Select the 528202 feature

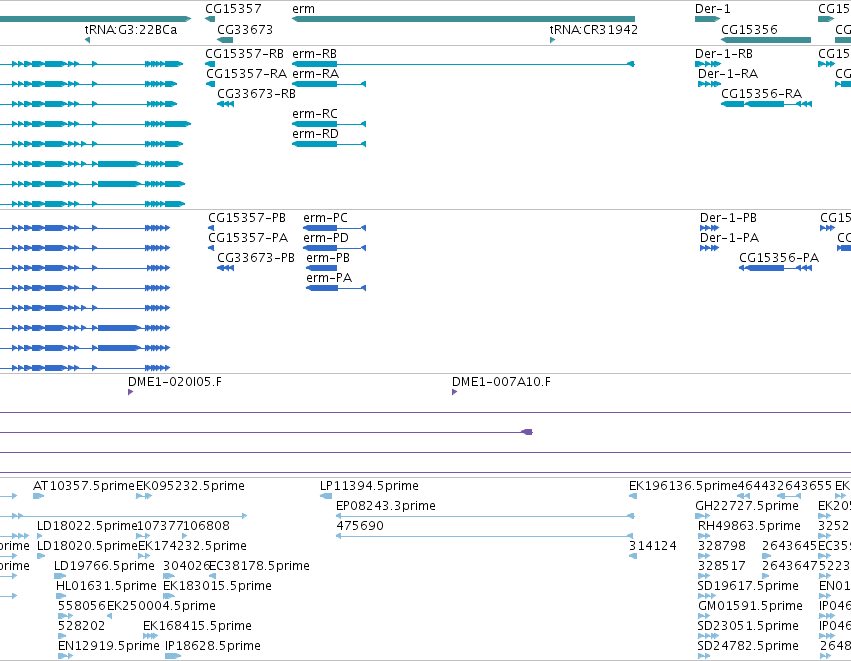tap(62, 636)
